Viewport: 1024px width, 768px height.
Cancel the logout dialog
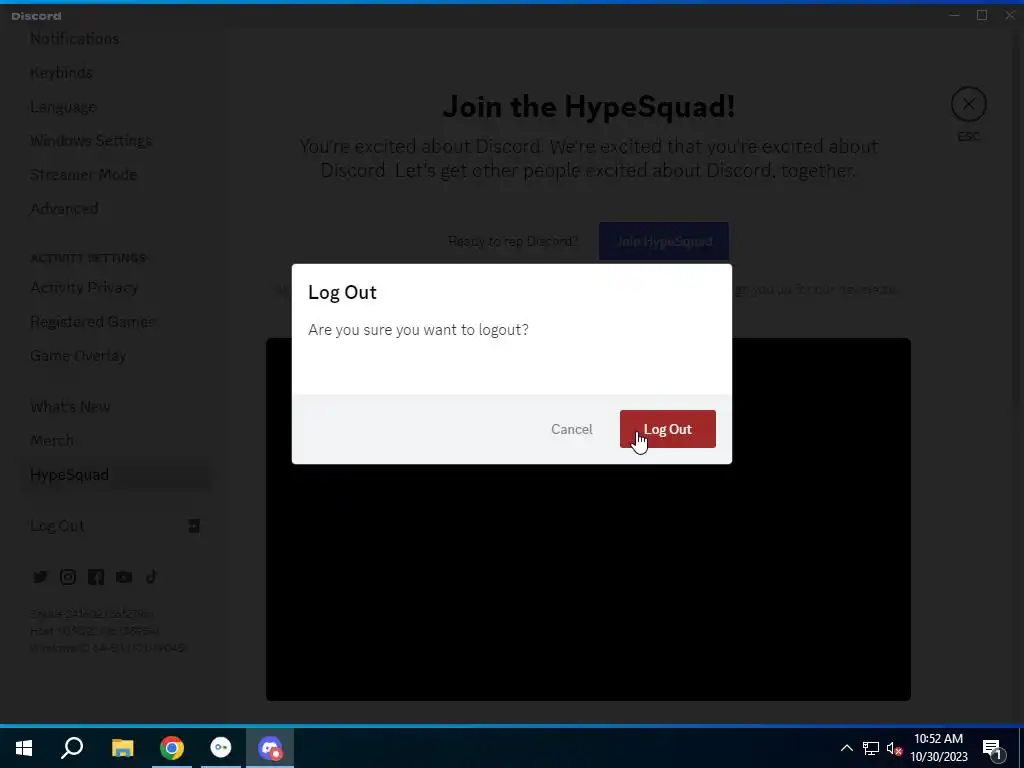571,429
